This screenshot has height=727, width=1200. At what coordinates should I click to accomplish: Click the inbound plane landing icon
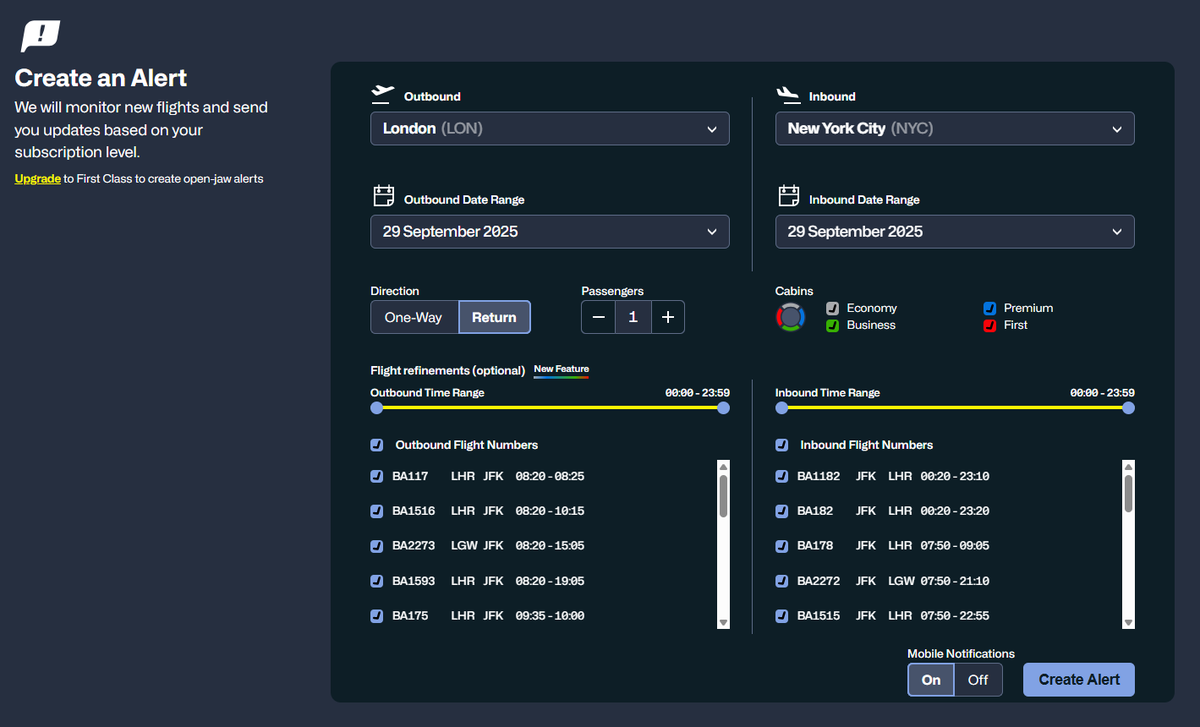(788, 95)
